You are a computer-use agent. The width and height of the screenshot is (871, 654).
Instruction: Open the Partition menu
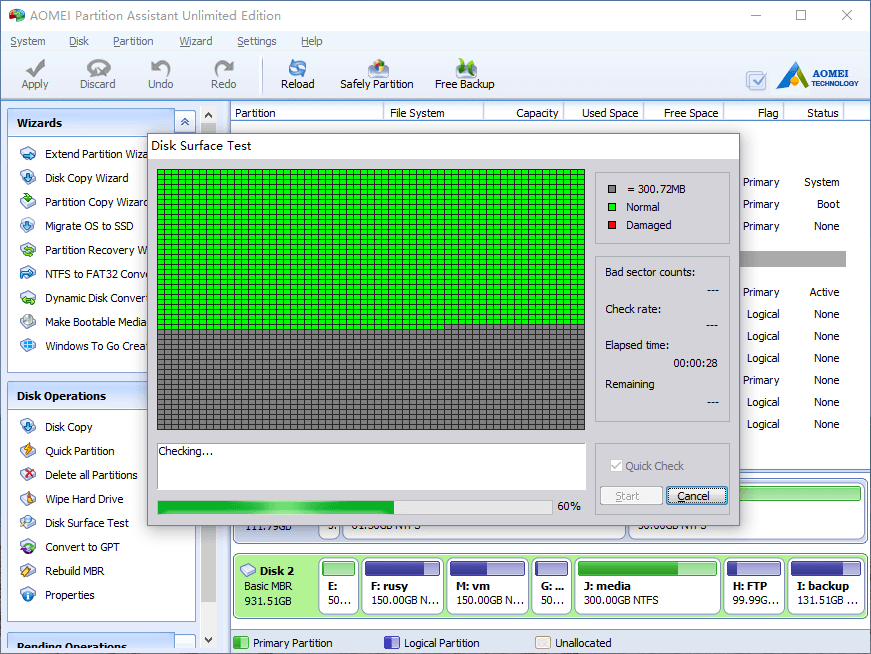coord(133,41)
